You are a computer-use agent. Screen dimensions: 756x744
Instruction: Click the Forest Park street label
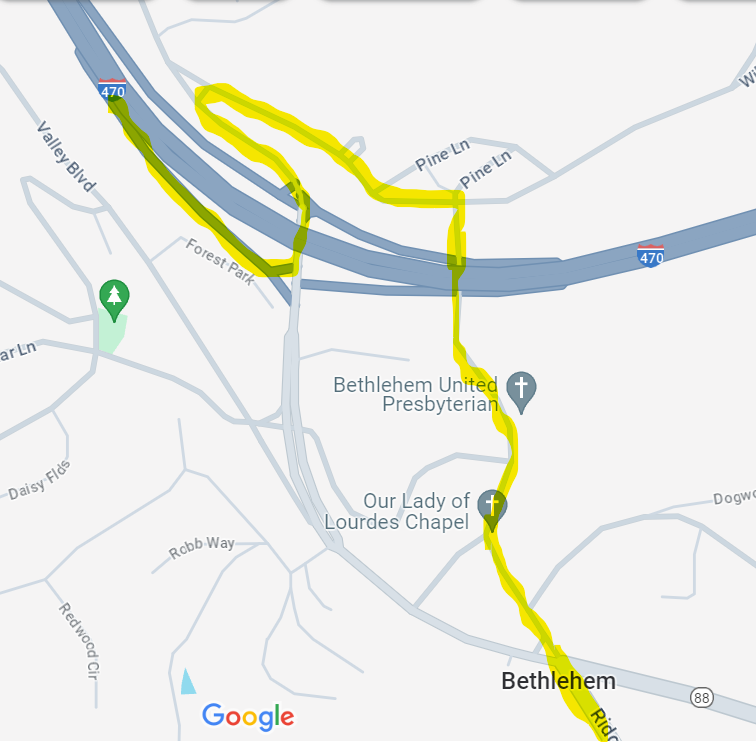click(x=220, y=261)
